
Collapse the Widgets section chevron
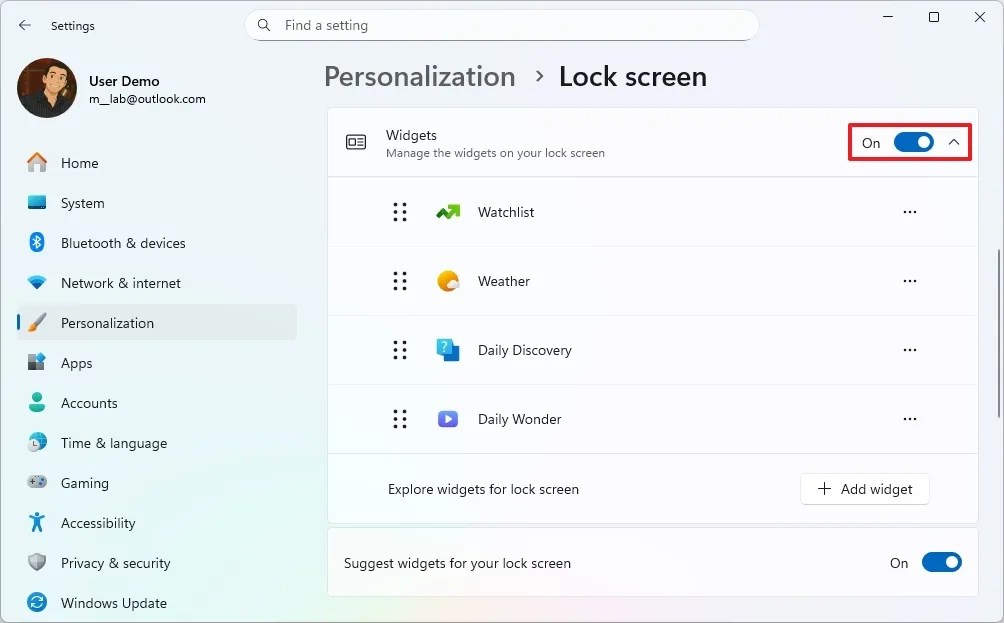coord(953,142)
